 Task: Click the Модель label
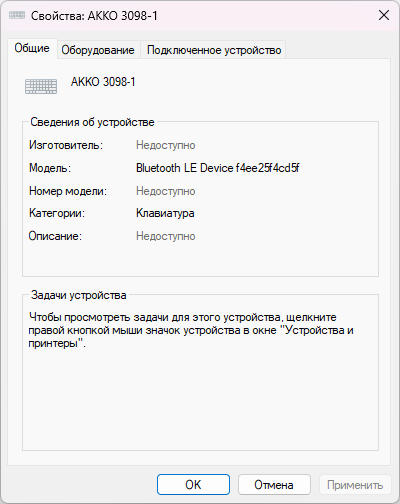tap(50, 168)
